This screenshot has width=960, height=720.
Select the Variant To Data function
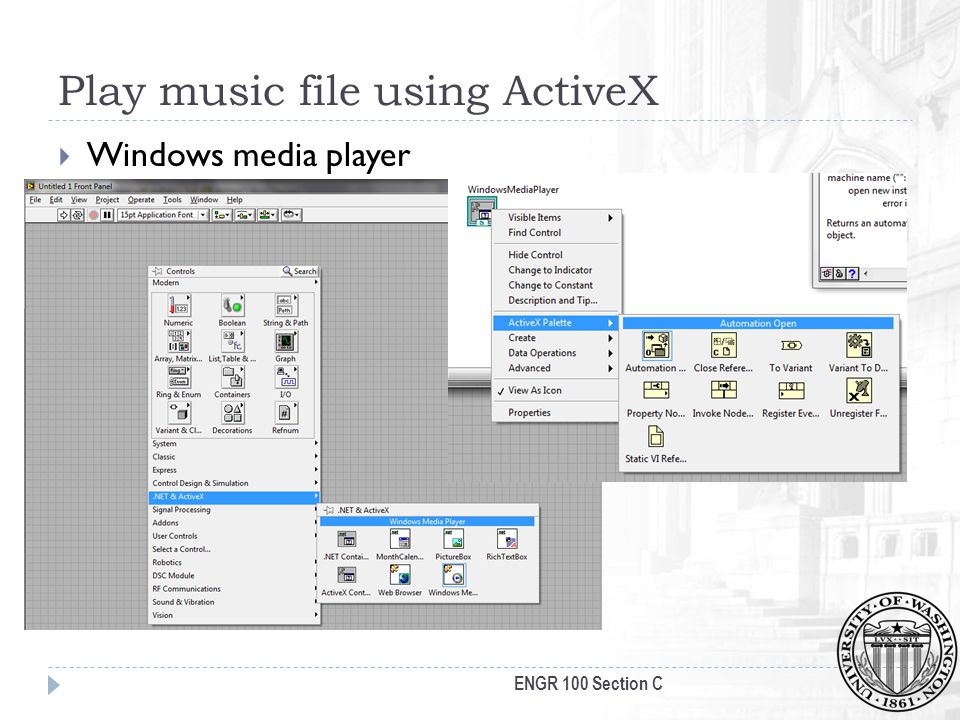858,345
